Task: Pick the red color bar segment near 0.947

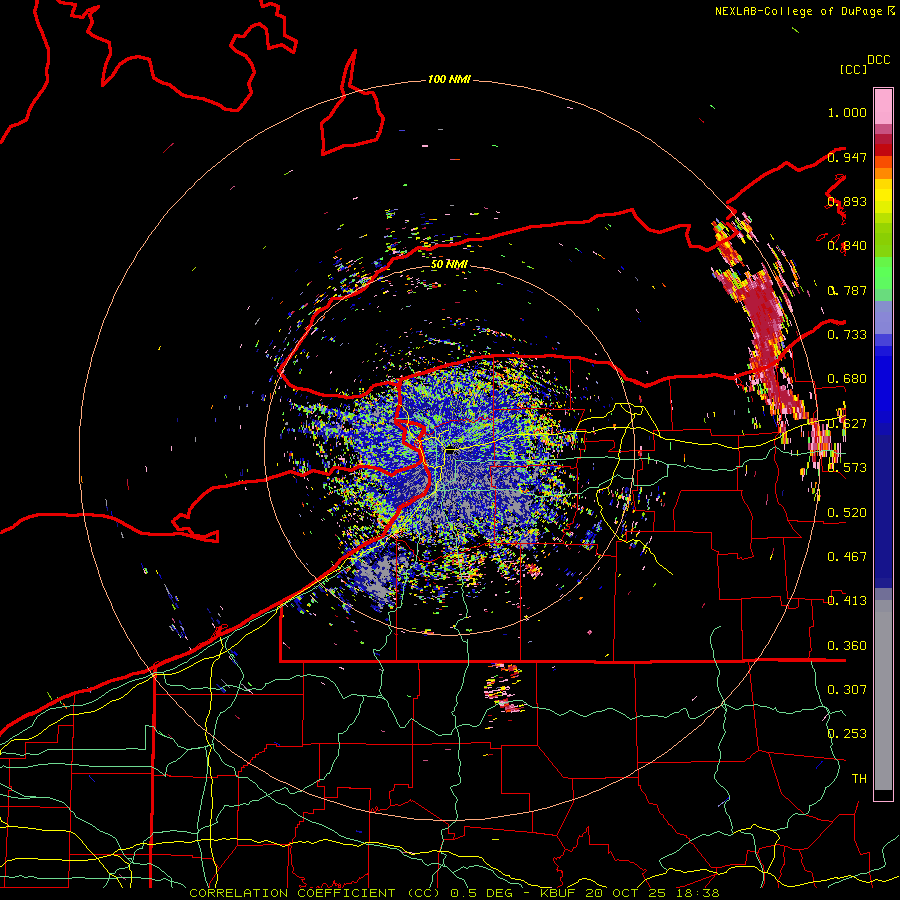Action: (x=883, y=150)
